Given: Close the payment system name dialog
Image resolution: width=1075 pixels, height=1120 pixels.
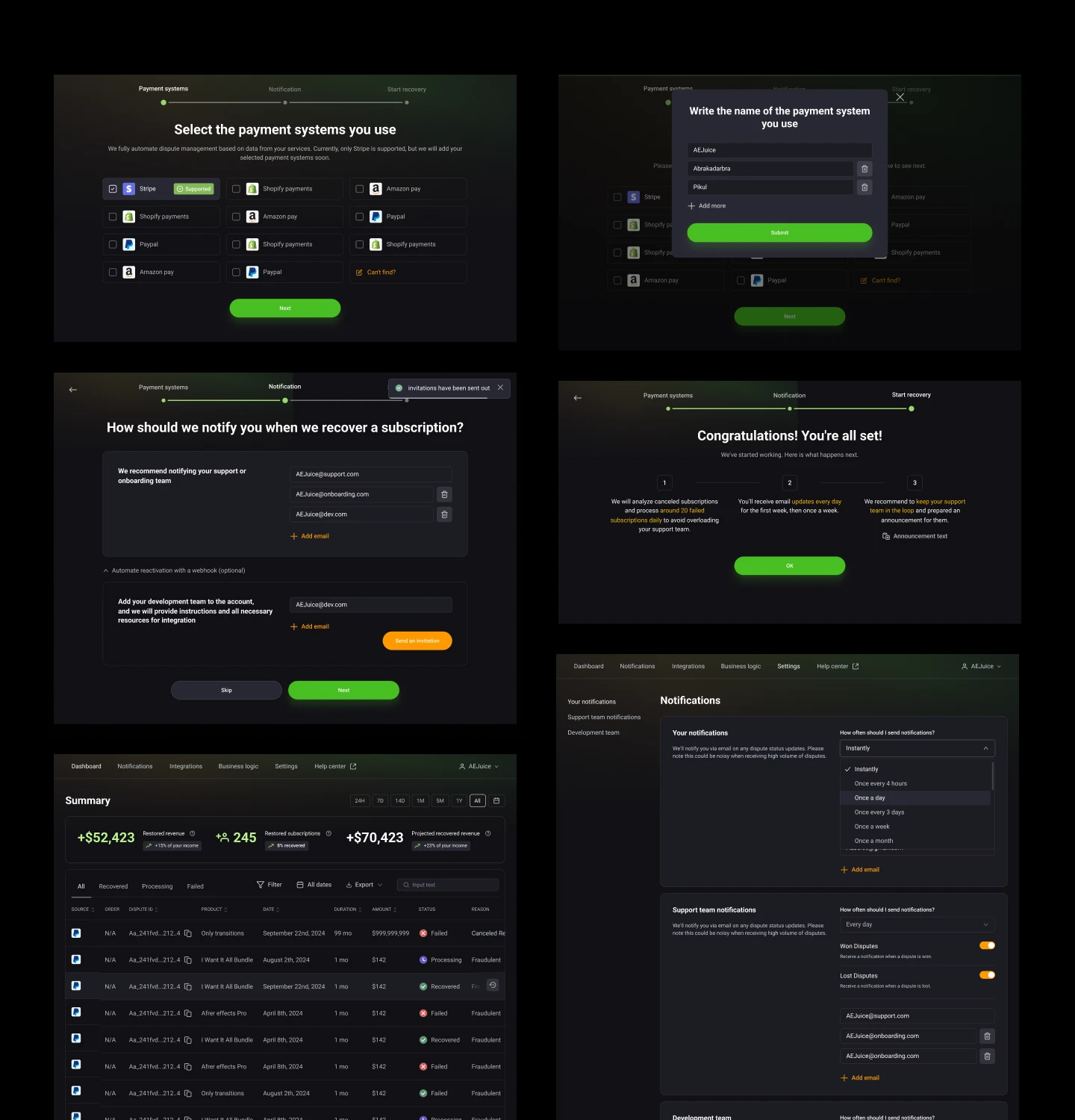Looking at the screenshot, I should (x=900, y=97).
